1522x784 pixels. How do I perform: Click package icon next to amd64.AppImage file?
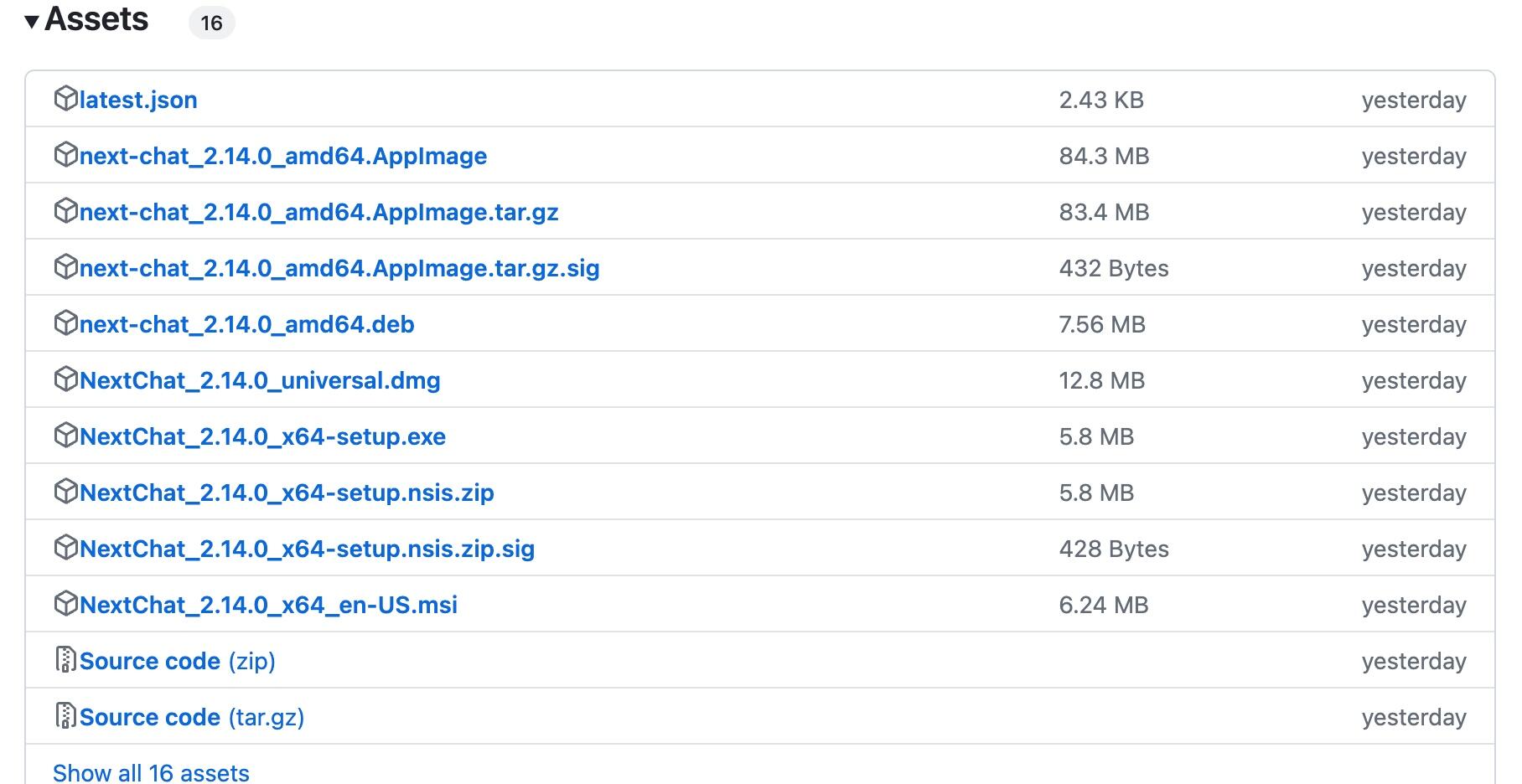[x=65, y=155]
